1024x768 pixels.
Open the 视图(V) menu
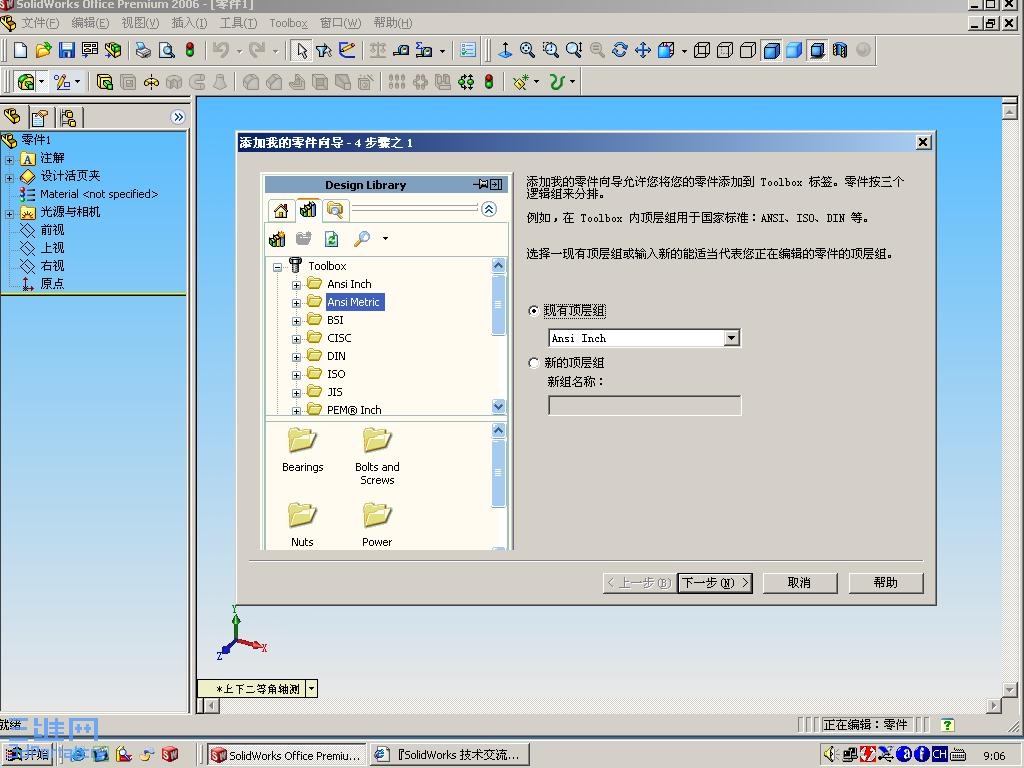tap(140, 23)
